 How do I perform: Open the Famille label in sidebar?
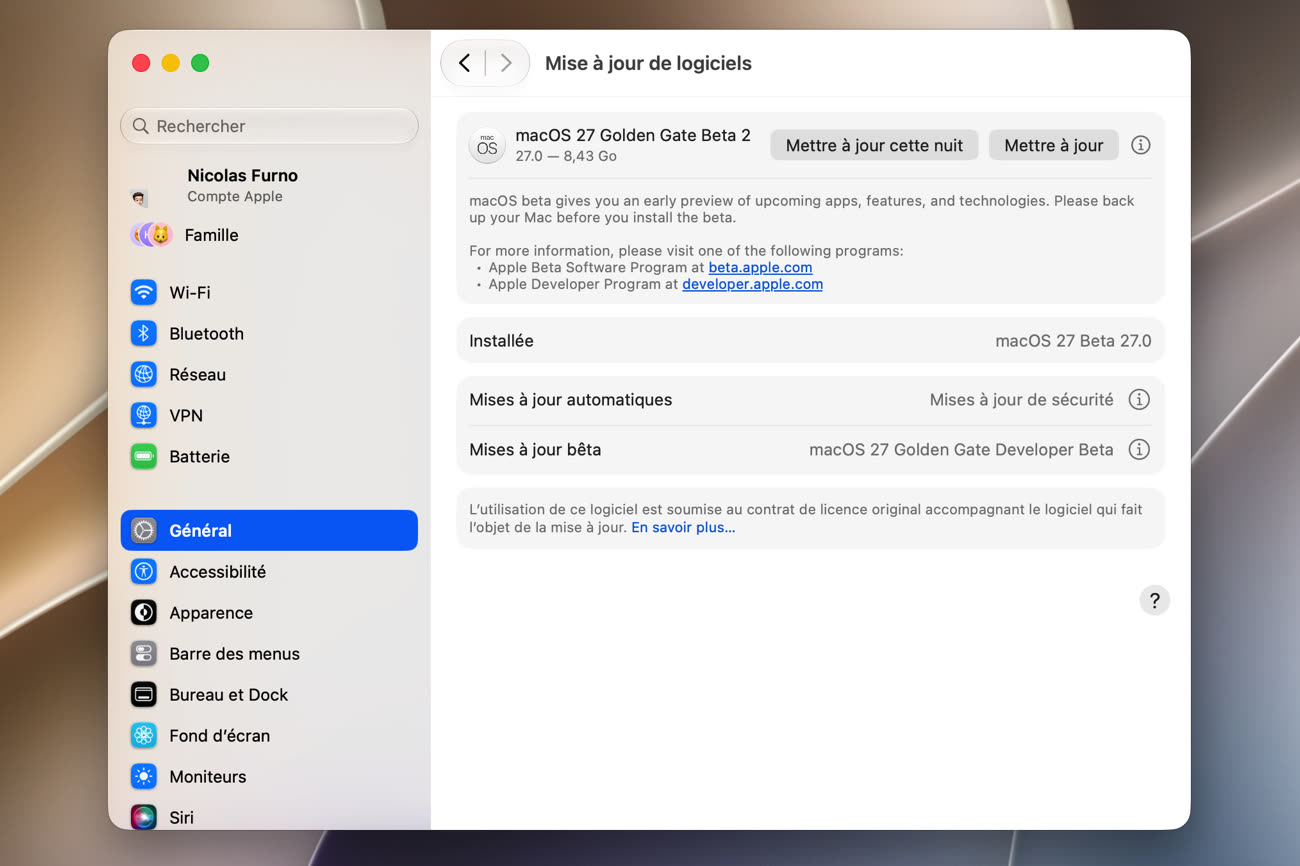click(x=212, y=235)
